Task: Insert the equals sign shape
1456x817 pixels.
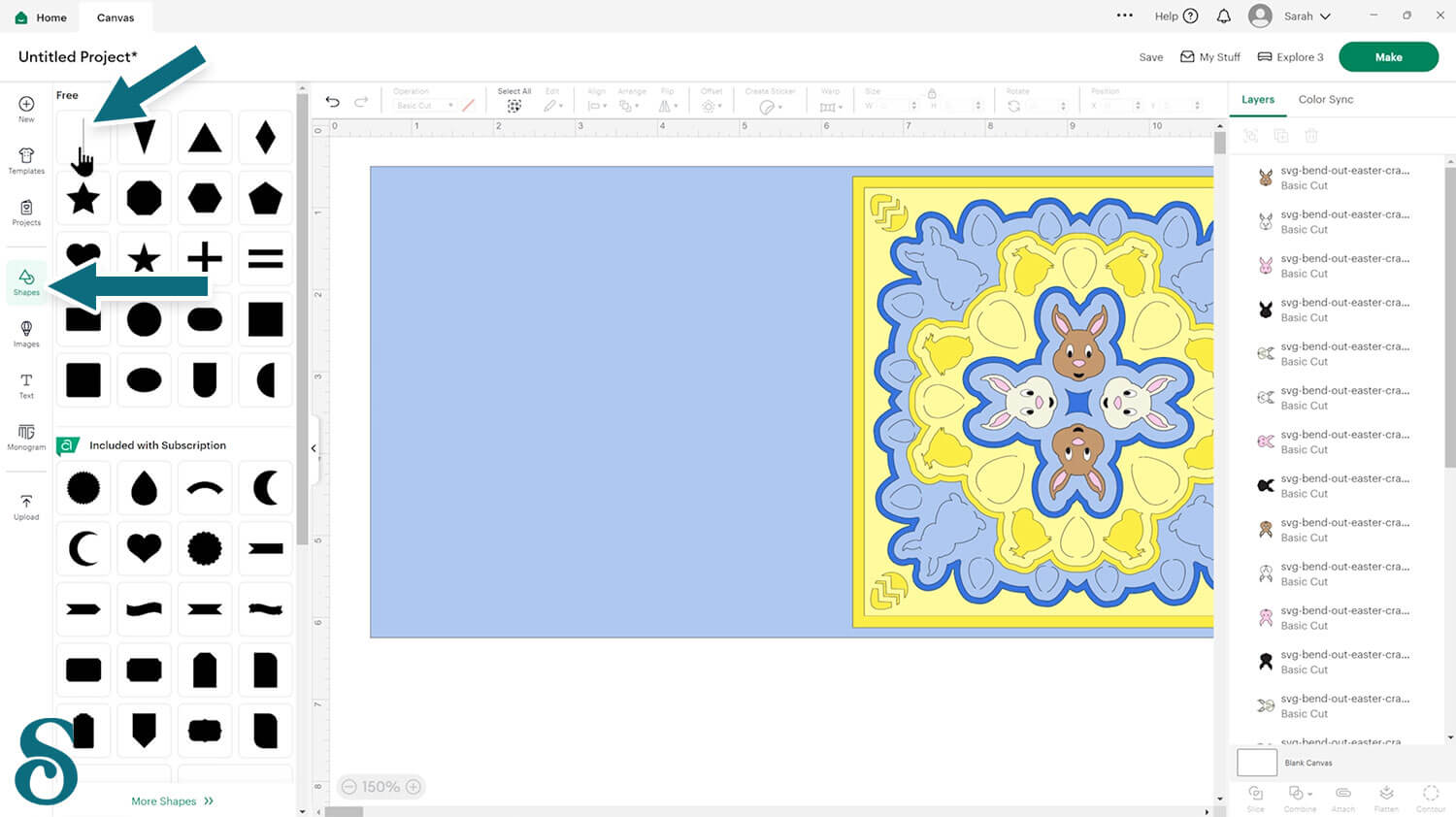Action: coord(265,258)
